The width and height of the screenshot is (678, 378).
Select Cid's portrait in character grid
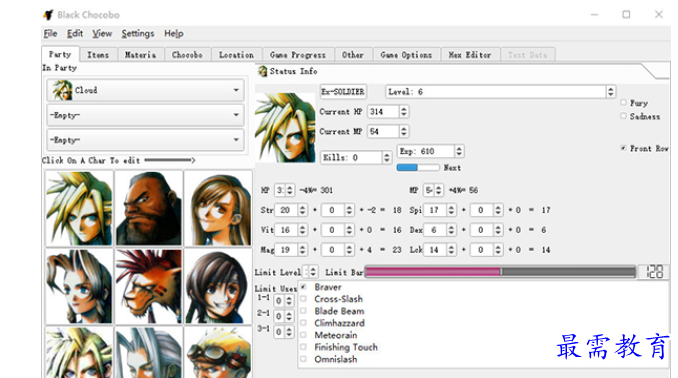click(218, 352)
